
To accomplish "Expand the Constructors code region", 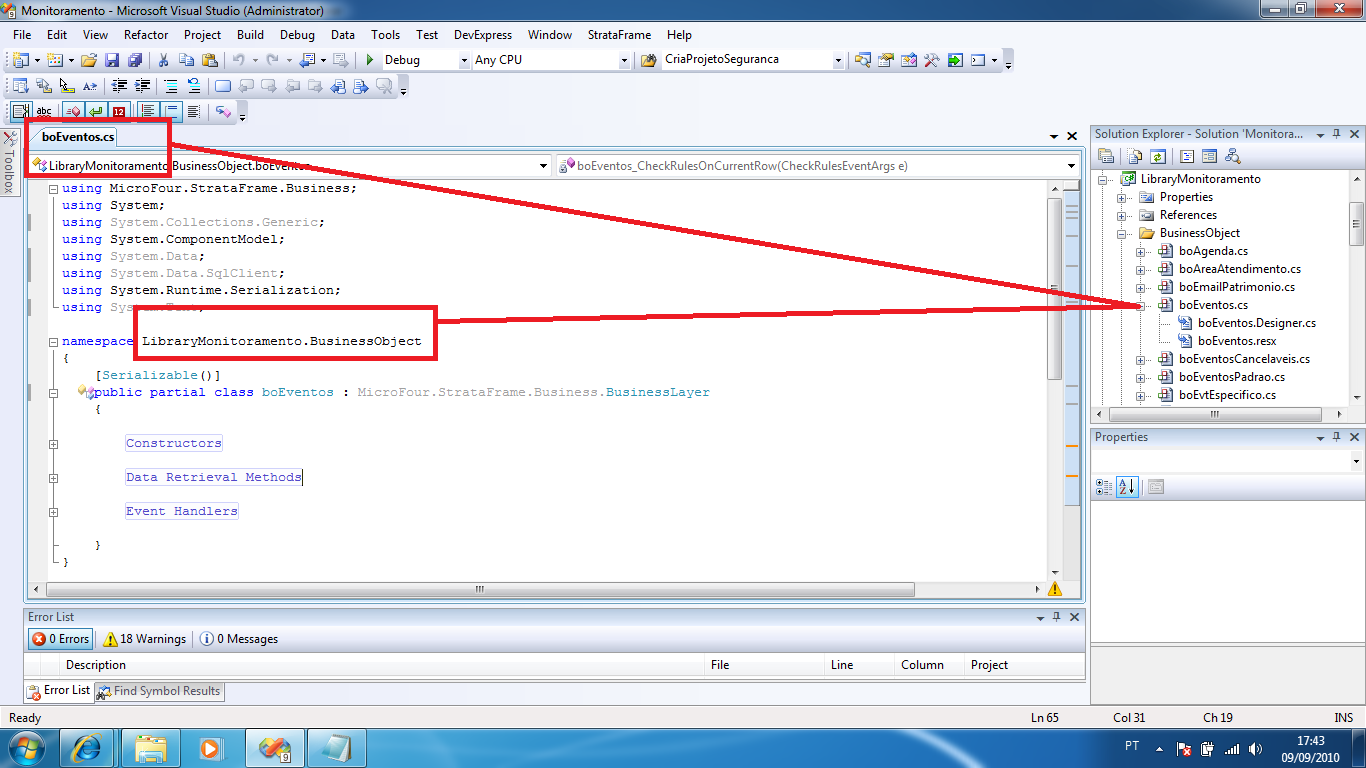I will 53,444.
